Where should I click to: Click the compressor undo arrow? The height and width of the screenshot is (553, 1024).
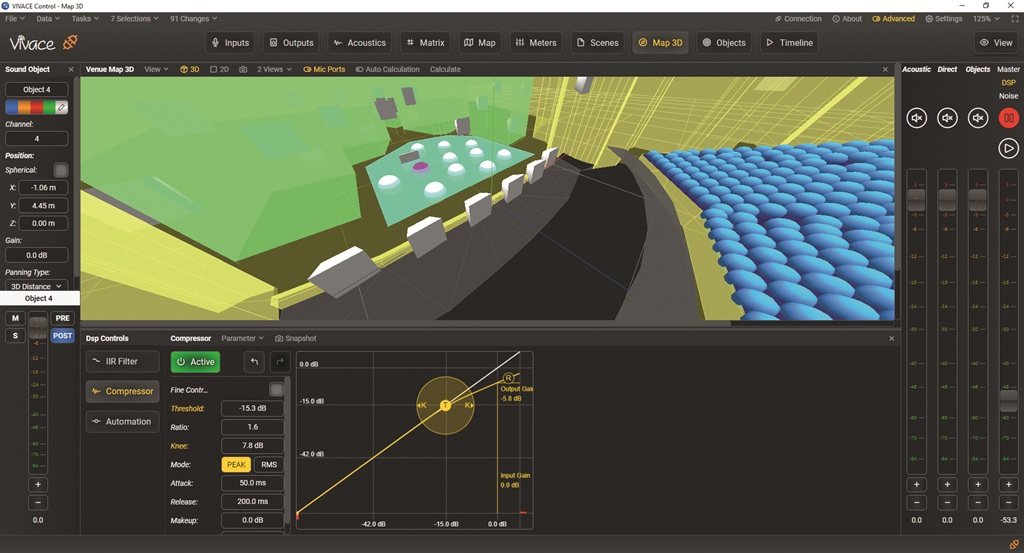[x=254, y=362]
